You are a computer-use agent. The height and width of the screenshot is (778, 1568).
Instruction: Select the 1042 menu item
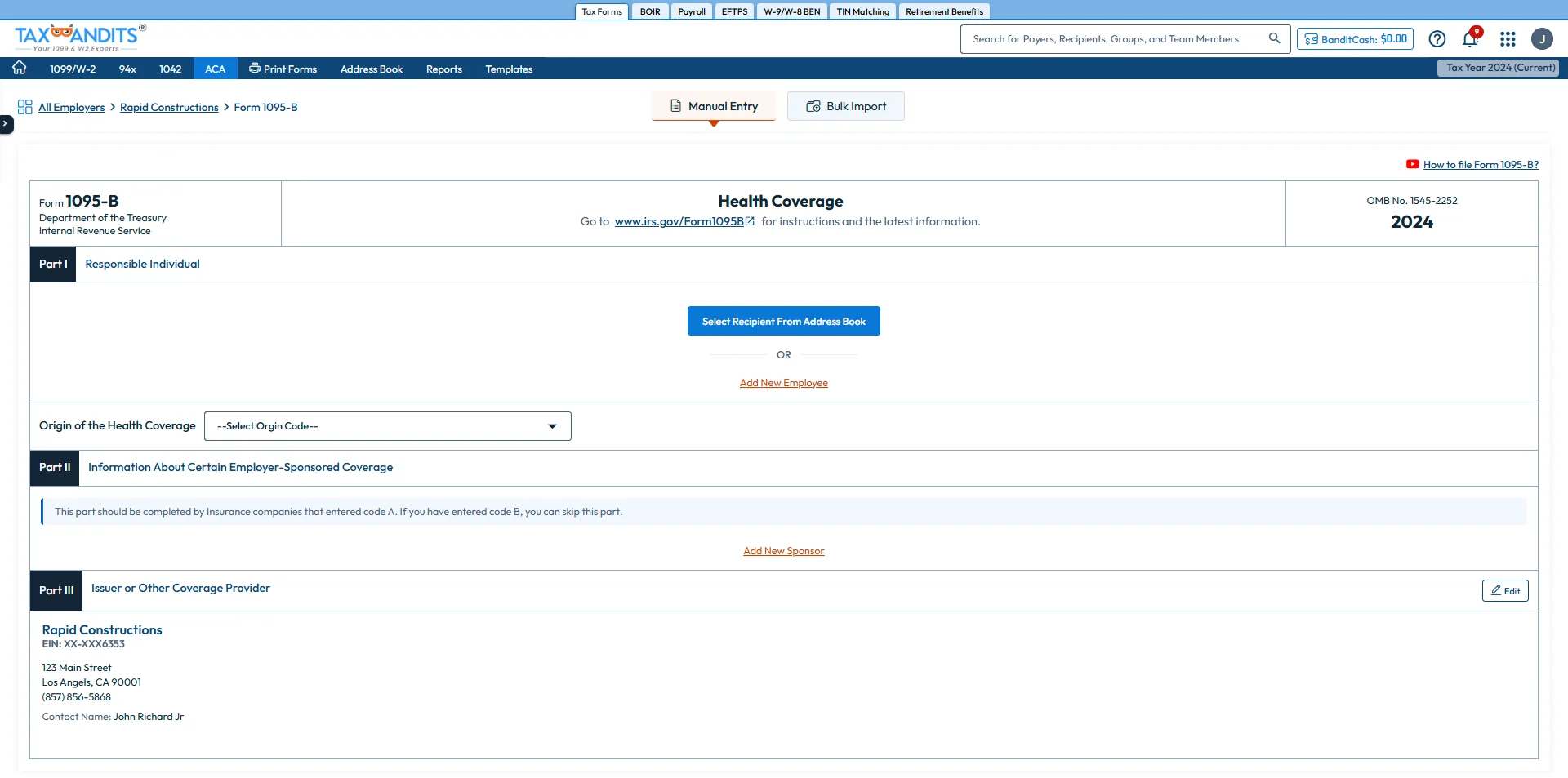click(171, 69)
